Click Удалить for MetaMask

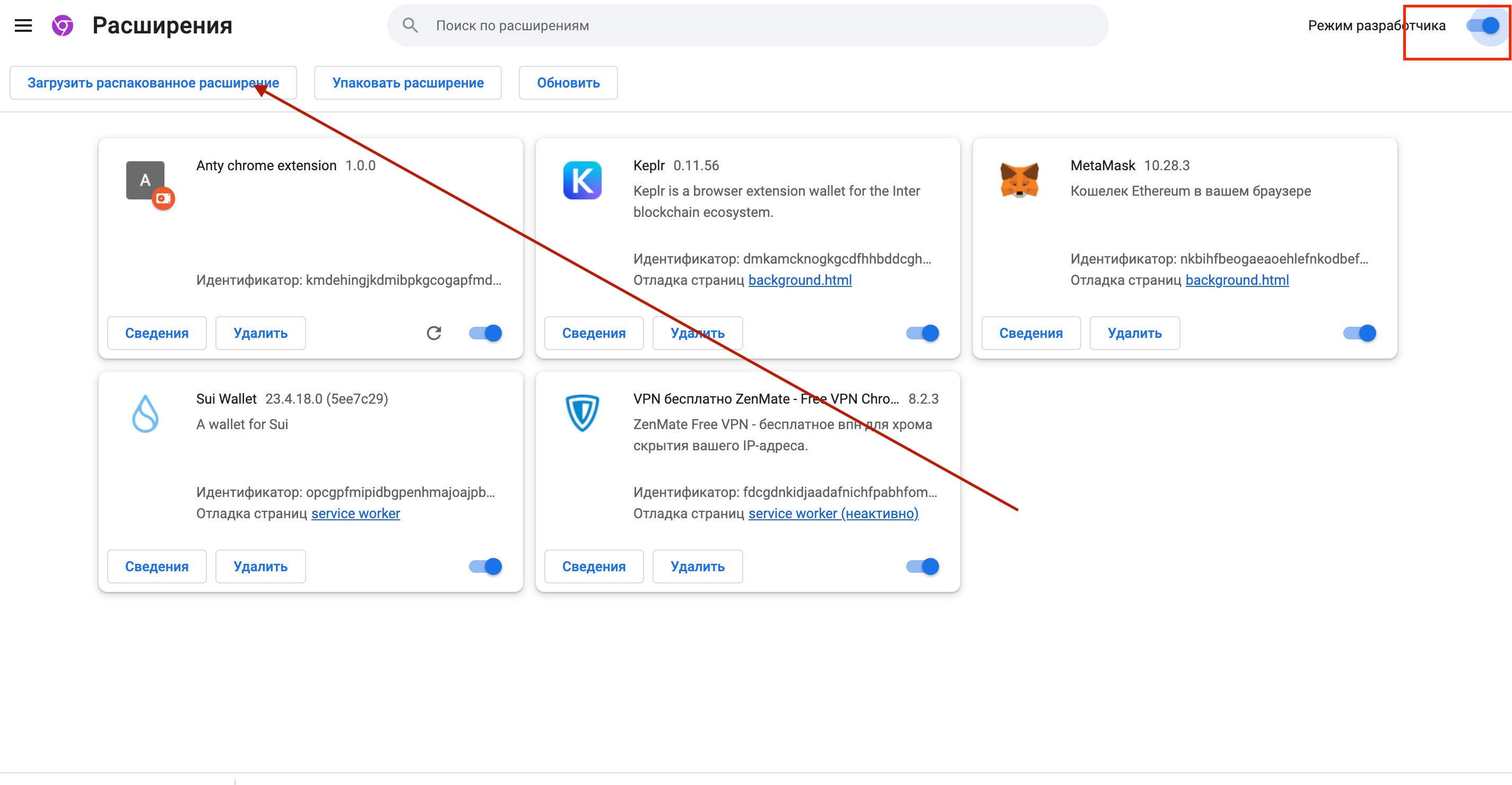pos(1135,333)
